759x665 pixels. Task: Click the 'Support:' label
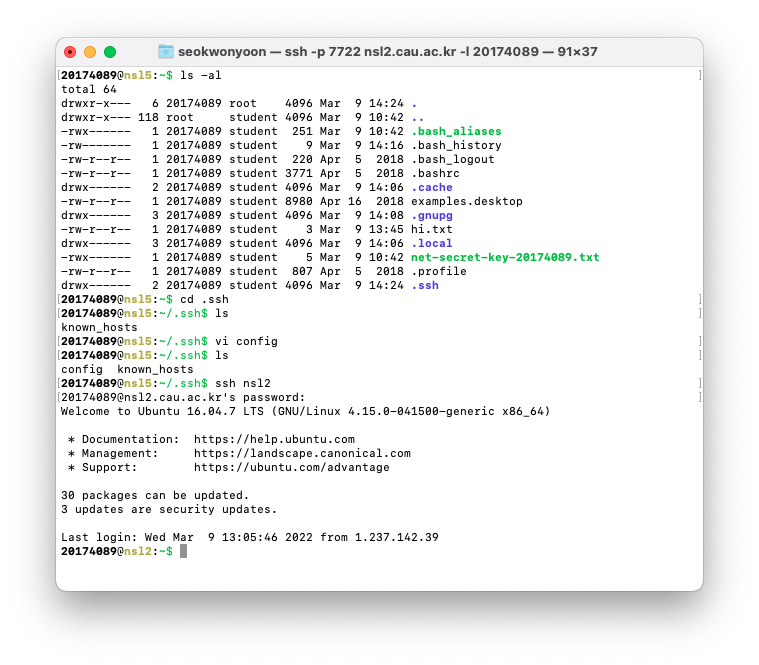tap(110, 468)
